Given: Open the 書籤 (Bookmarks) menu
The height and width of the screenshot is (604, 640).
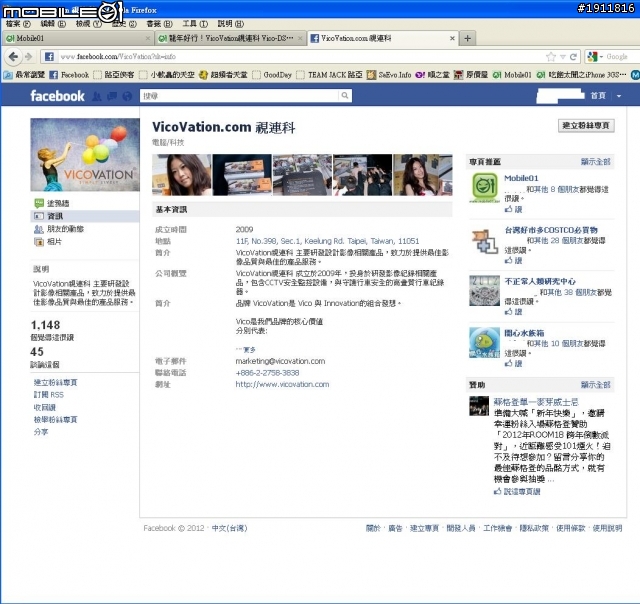Looking at the screenshot, I should [160, 24].
